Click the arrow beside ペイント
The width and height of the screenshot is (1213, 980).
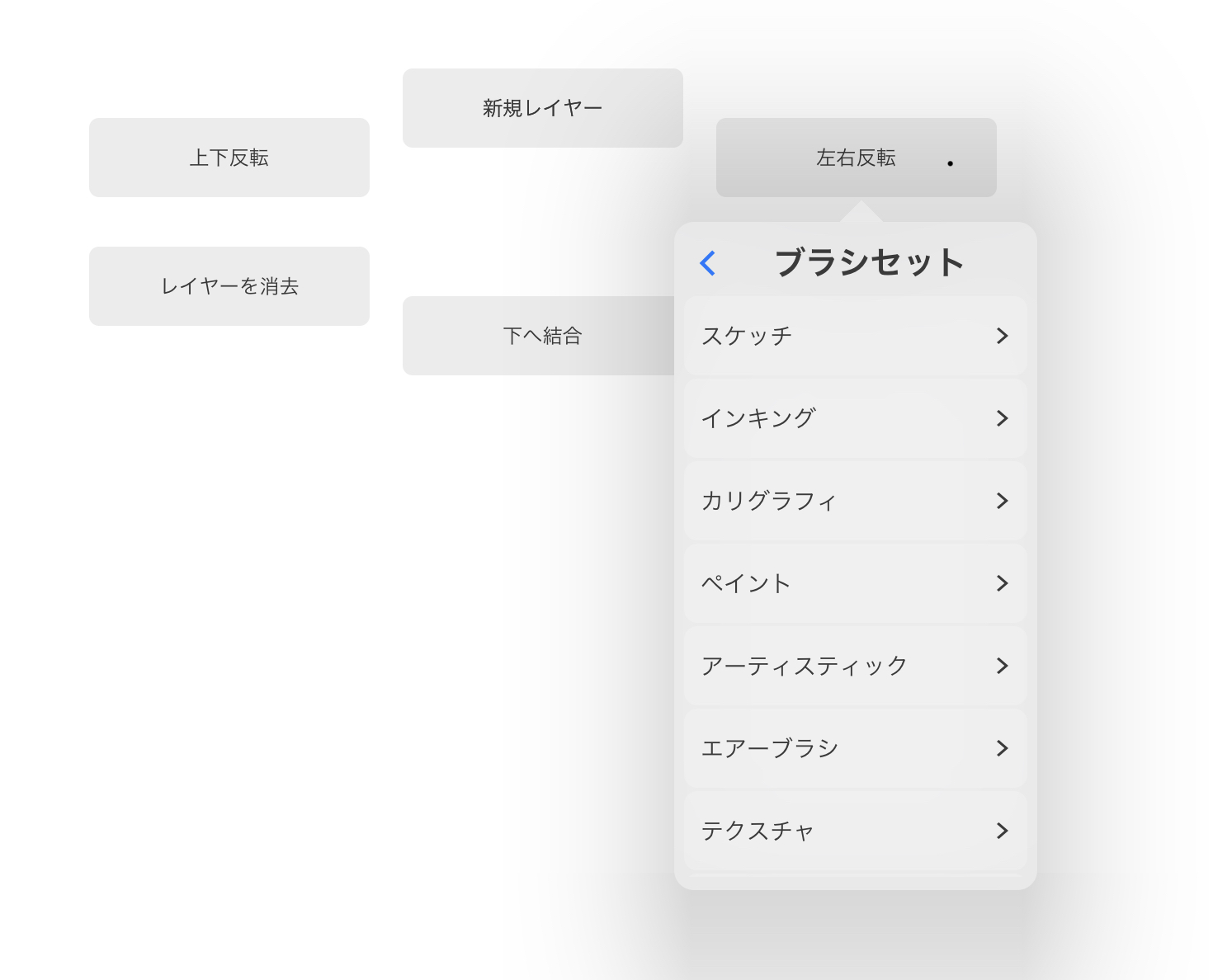pos(1002,583)
